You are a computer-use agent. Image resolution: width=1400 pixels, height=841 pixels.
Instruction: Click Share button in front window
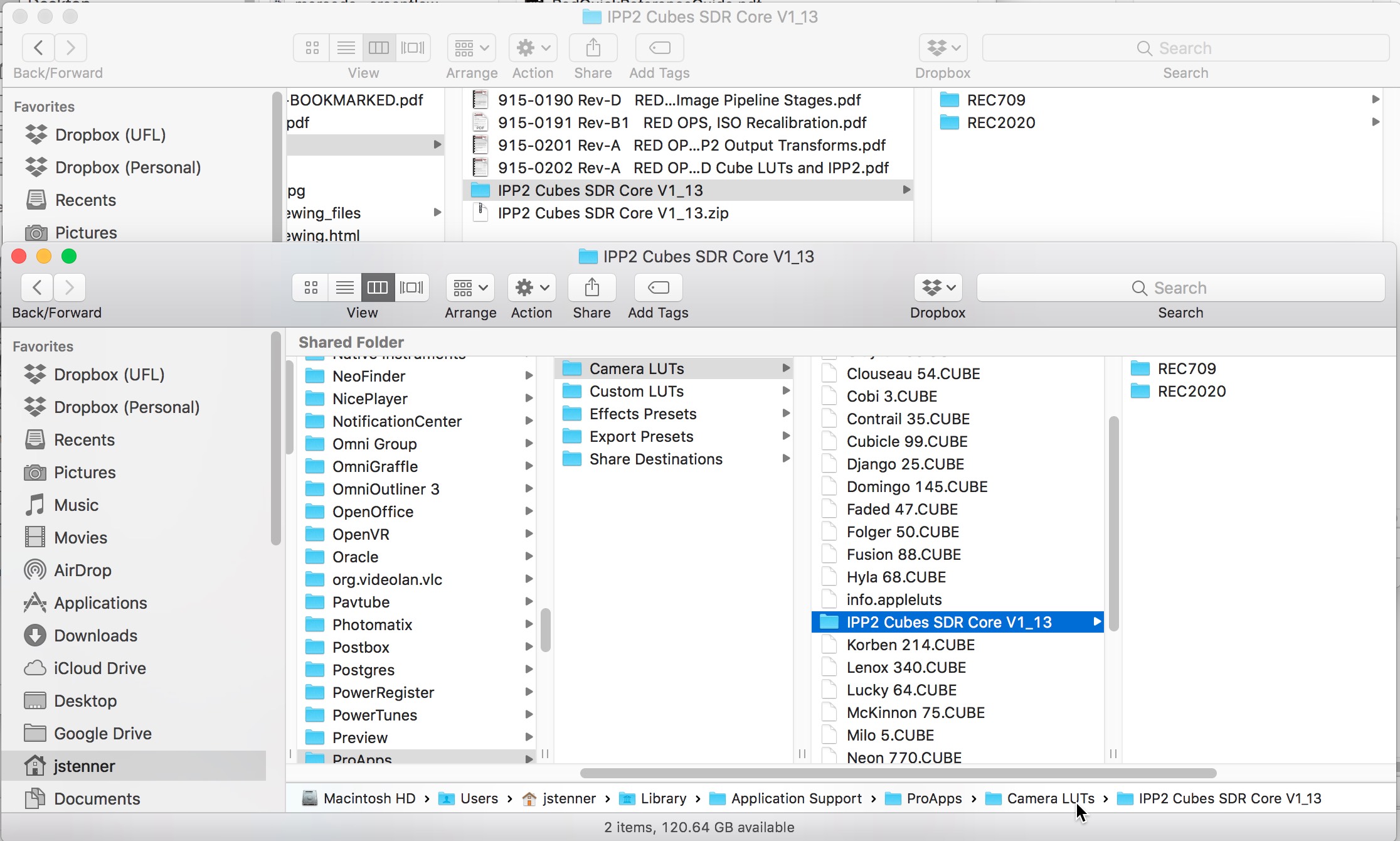tap(591, 288)
